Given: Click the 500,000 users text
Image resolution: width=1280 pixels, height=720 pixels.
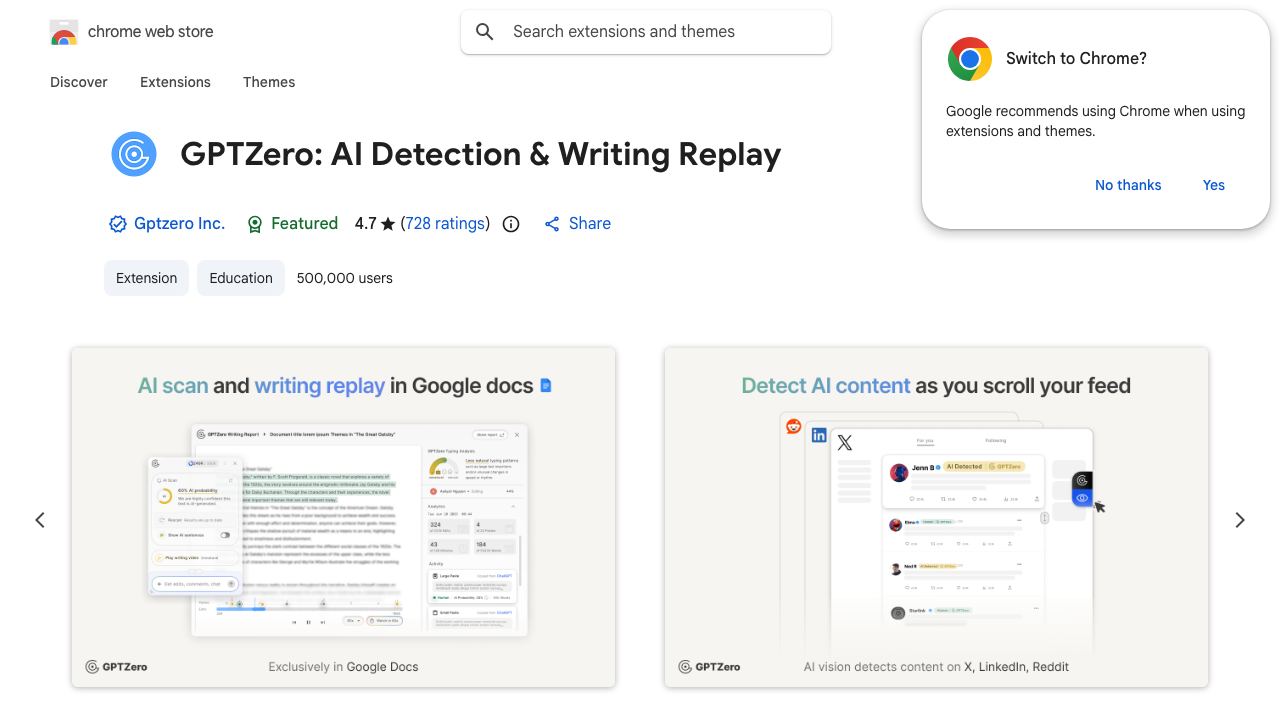Looking at the screenshot, I should (x=345, y=278).
